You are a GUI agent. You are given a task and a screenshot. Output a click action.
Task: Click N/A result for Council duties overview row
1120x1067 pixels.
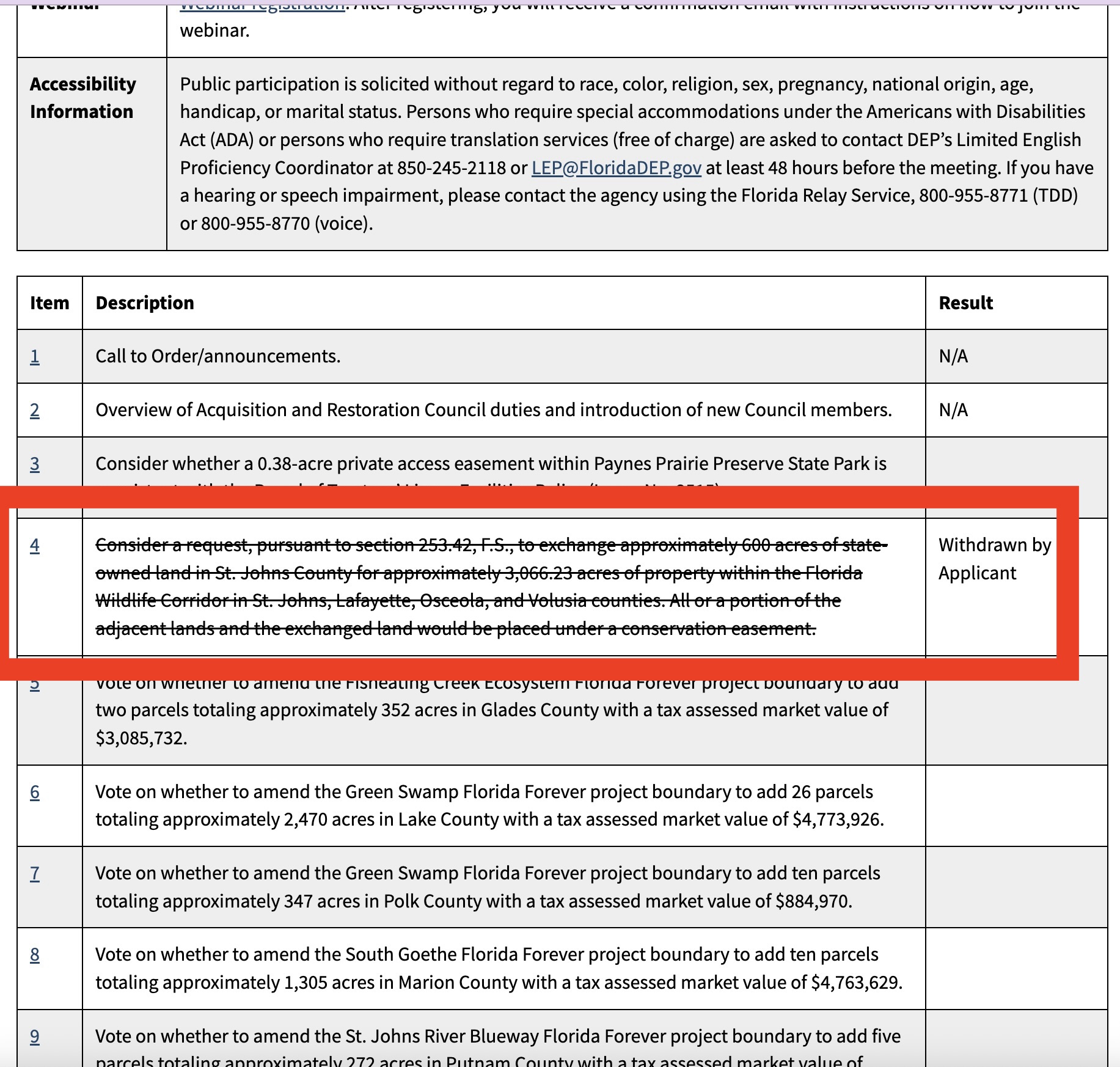click(x=953, y=410)
